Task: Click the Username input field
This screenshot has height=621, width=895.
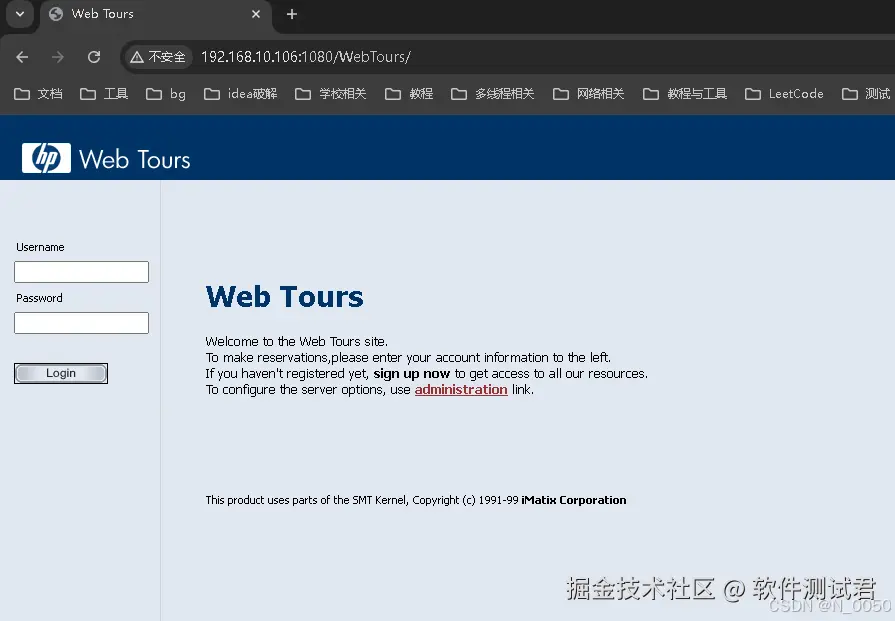Action: coord(82,272)
